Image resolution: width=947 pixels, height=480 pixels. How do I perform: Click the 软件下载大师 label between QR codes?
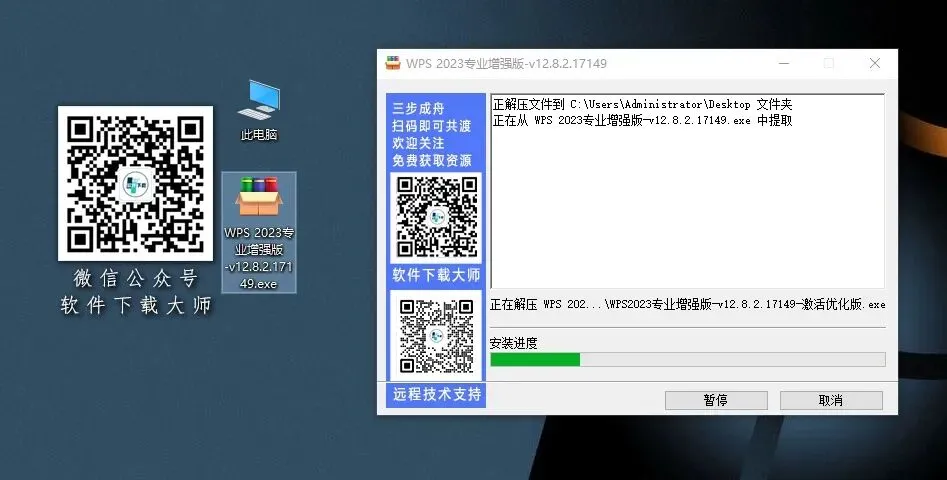pyautogui.click(x=436, y=275)
